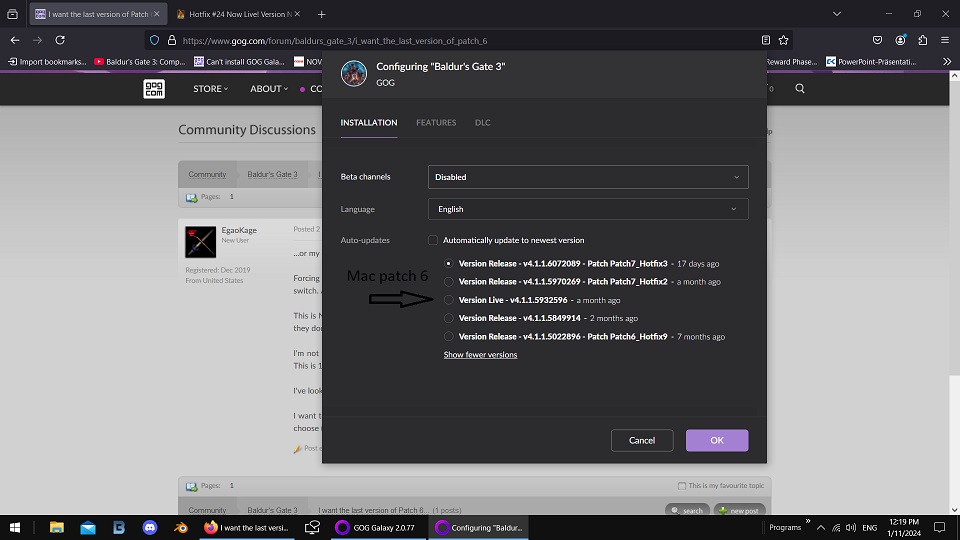The width and height of the screenshot is (960, 540).
Task: Select Version Release v4.1.1.5849914 radio button
Action: [x=449, y=318]
